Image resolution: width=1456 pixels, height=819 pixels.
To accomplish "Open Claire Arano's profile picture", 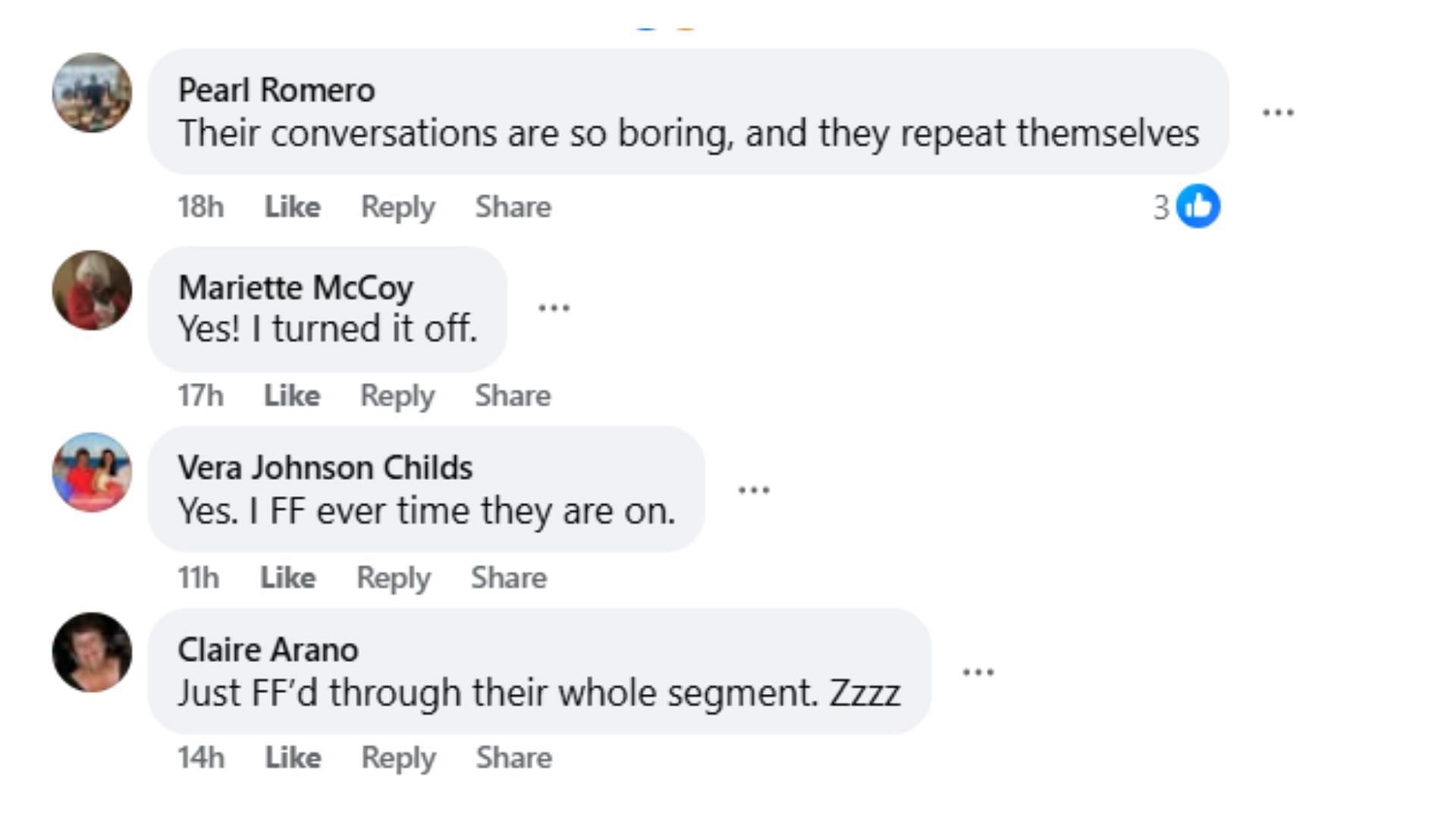I will pos(92,652).
